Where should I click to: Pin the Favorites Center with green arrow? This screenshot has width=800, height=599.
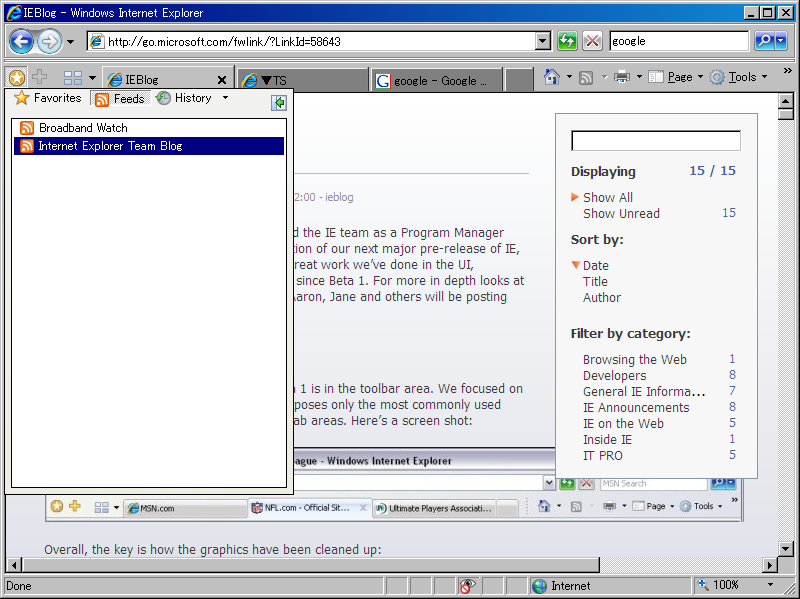279,103
